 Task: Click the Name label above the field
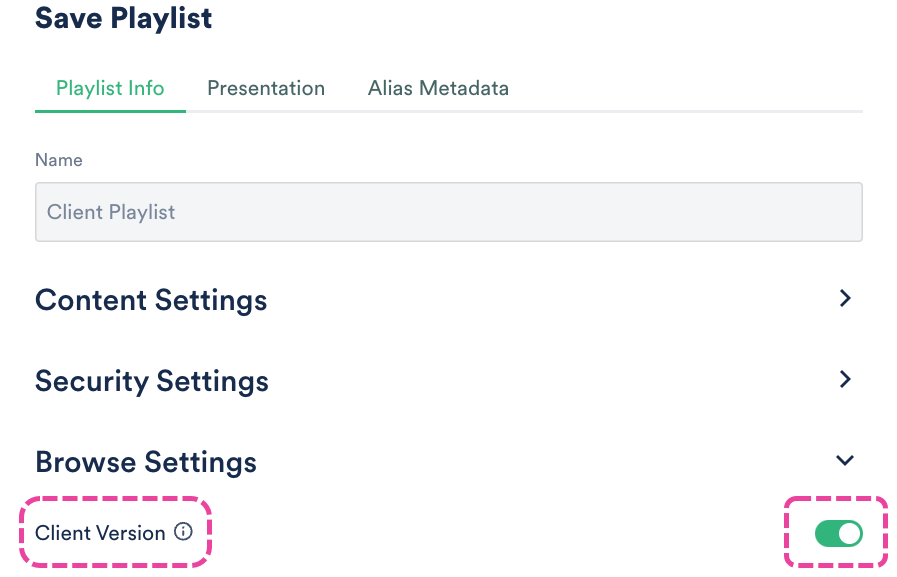click(59, 160)
